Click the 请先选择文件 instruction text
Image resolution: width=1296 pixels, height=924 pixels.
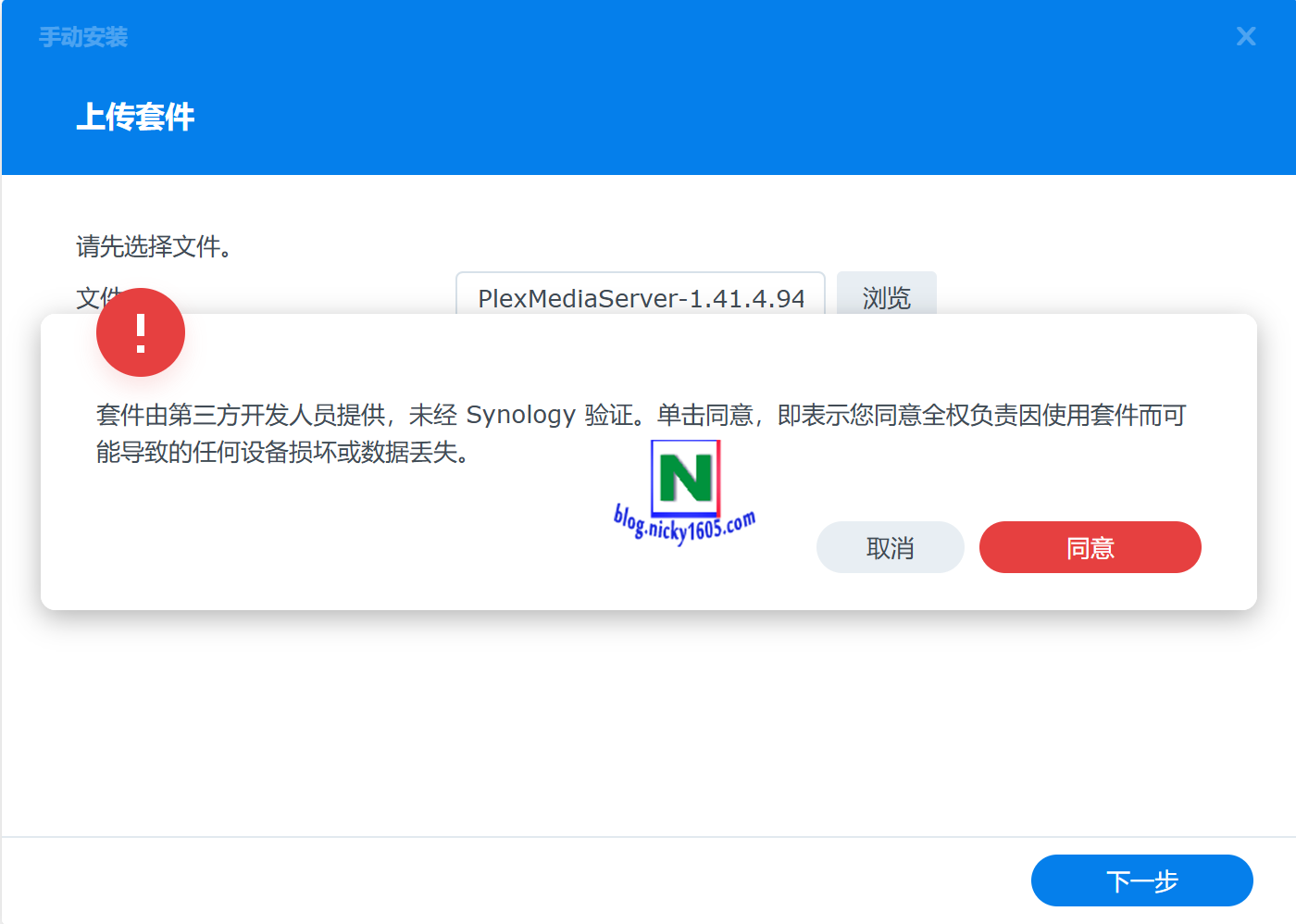(154, 246)
